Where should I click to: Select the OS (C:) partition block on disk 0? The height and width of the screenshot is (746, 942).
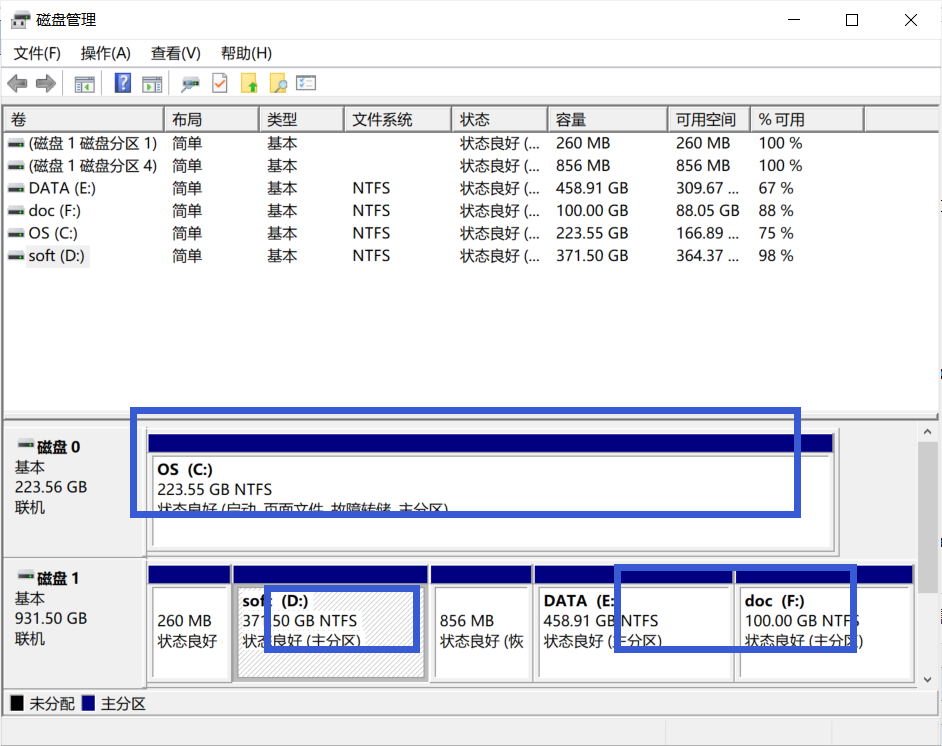[x=490, y=491]
